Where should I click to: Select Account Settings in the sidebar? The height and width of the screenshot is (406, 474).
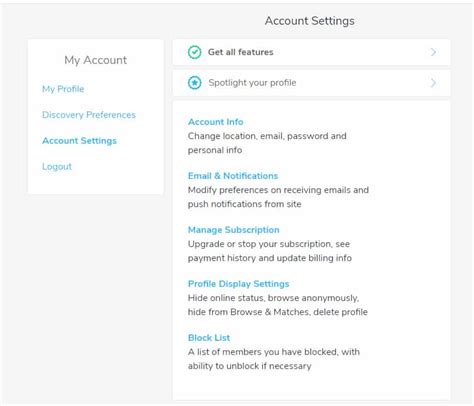coord(79,141)
